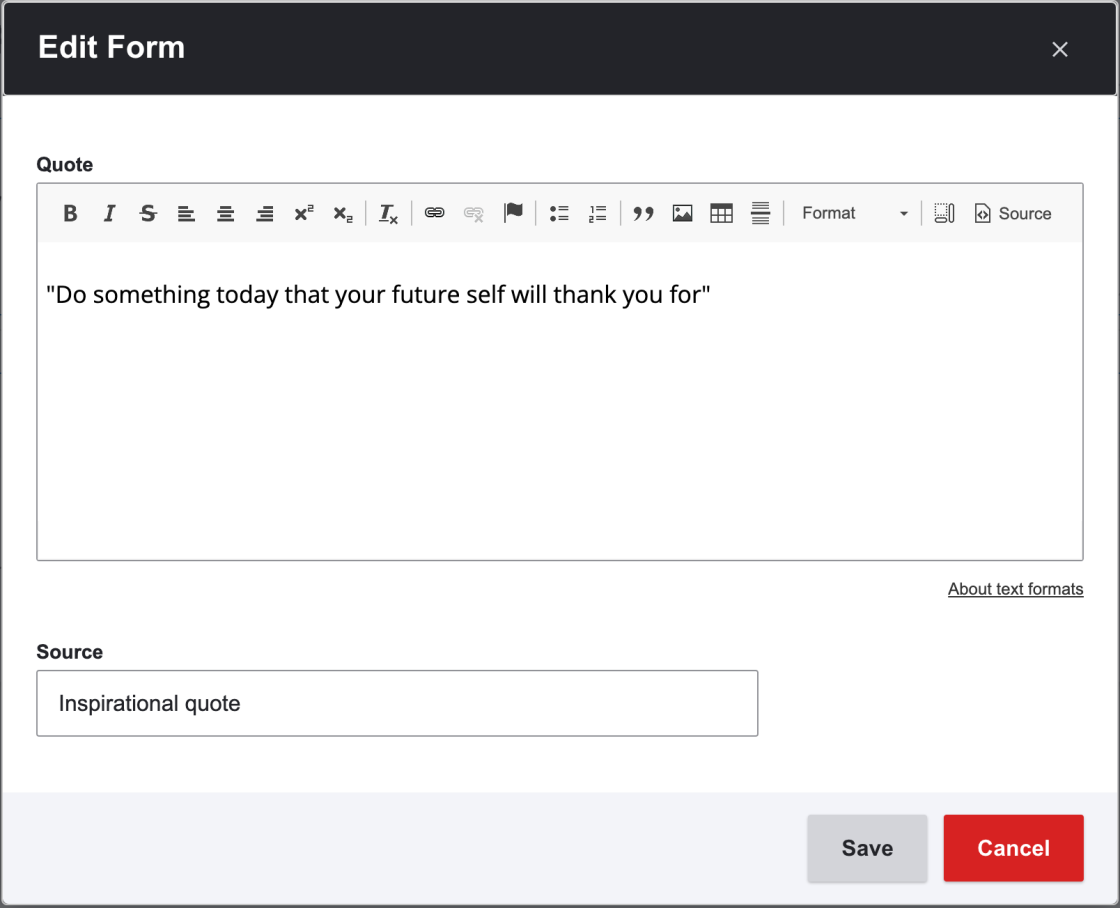
Task: Toggle superscript formatting
Action: click(304, 213)
